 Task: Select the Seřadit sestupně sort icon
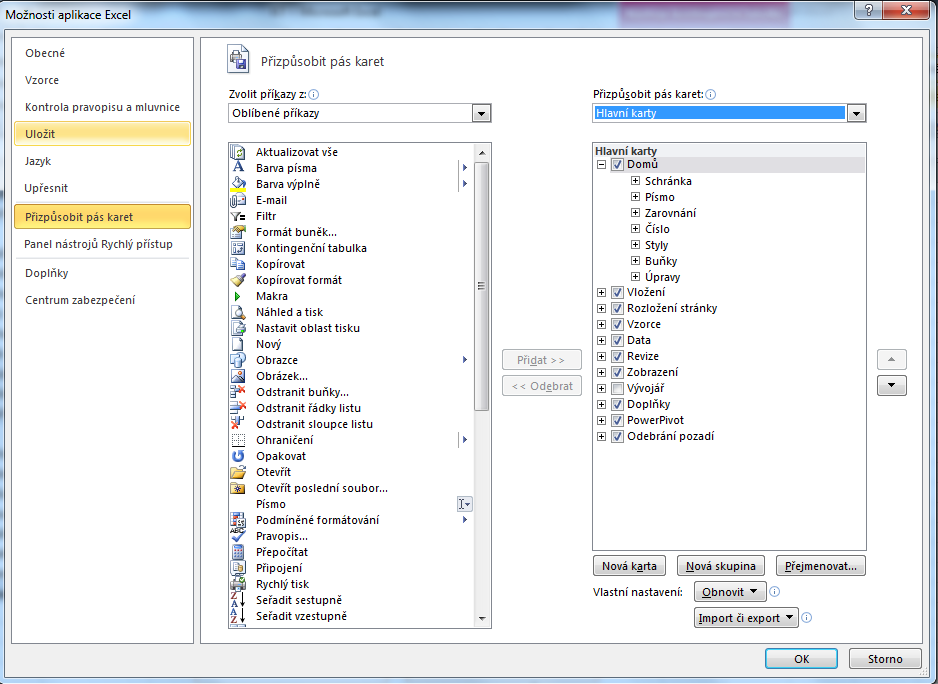tap(238, 600)
